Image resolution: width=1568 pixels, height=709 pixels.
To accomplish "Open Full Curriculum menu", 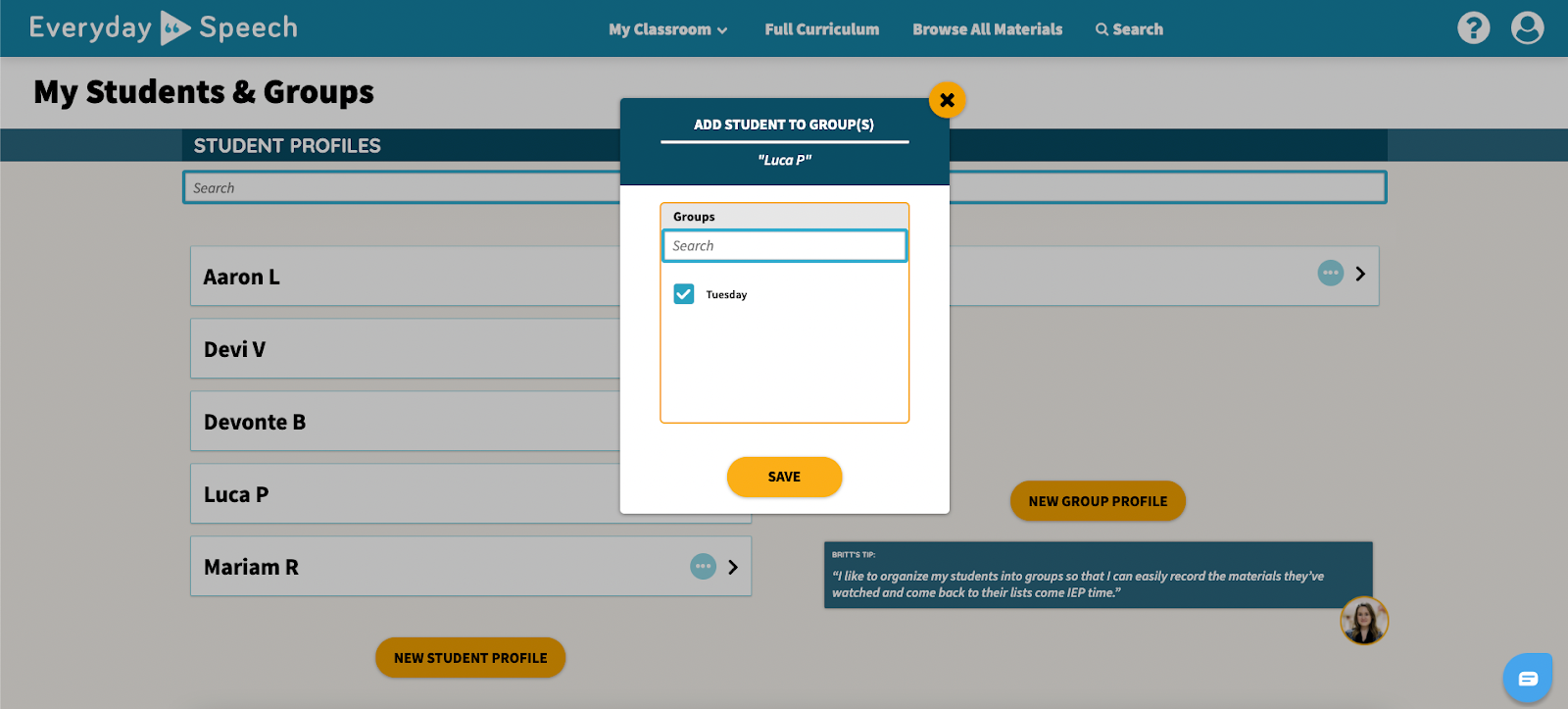I will 821,29.
